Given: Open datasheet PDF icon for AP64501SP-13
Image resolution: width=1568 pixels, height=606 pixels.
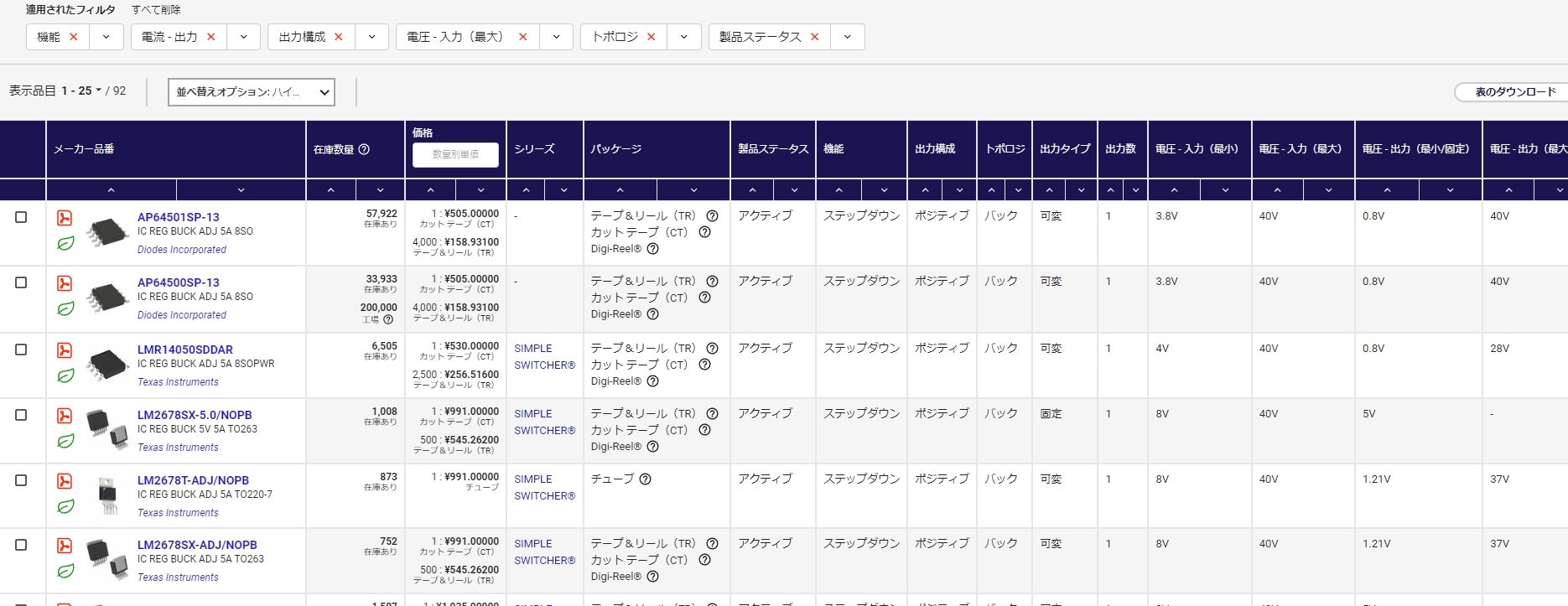Looking at the screenshot, I should coord(65,218).
